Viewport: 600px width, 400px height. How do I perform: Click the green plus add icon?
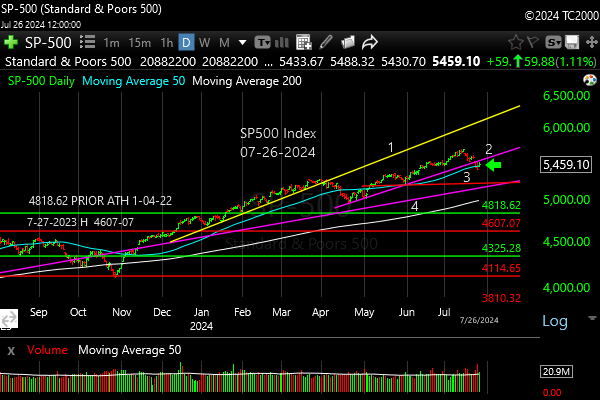pyautogui.click(x=11, y=42)
